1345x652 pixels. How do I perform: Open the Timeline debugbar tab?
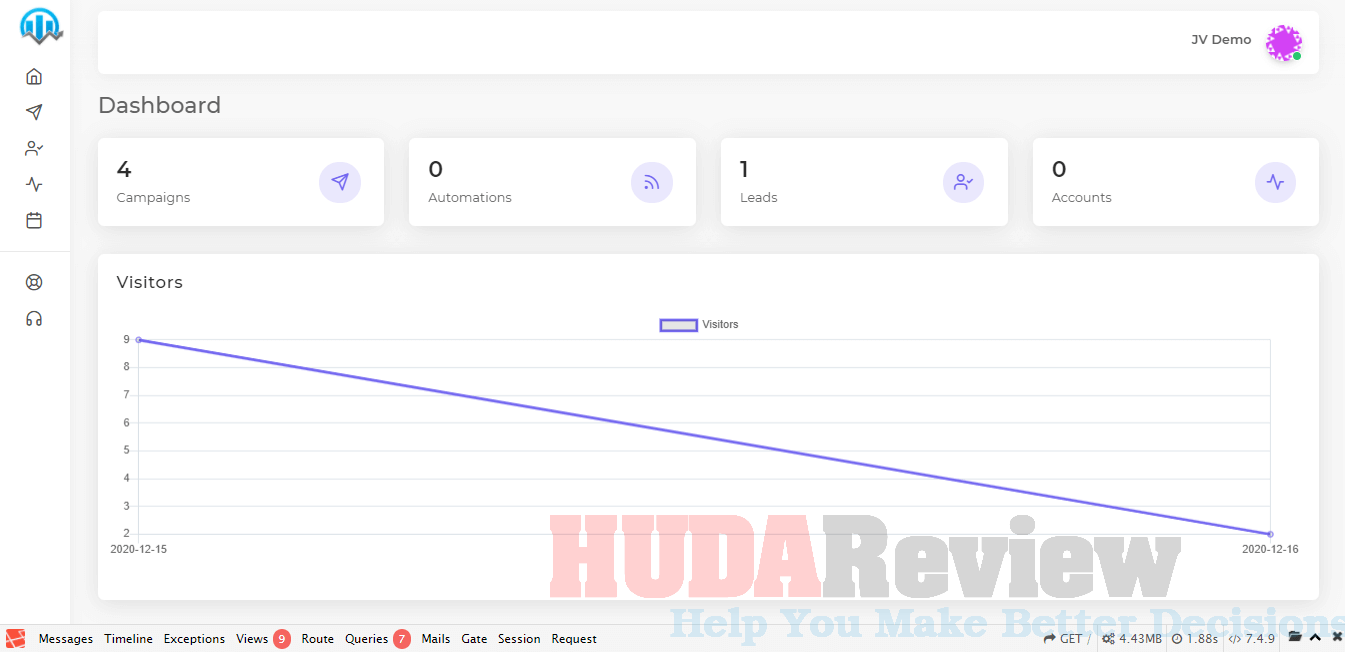pyautogui.click(x=128, y=639)
